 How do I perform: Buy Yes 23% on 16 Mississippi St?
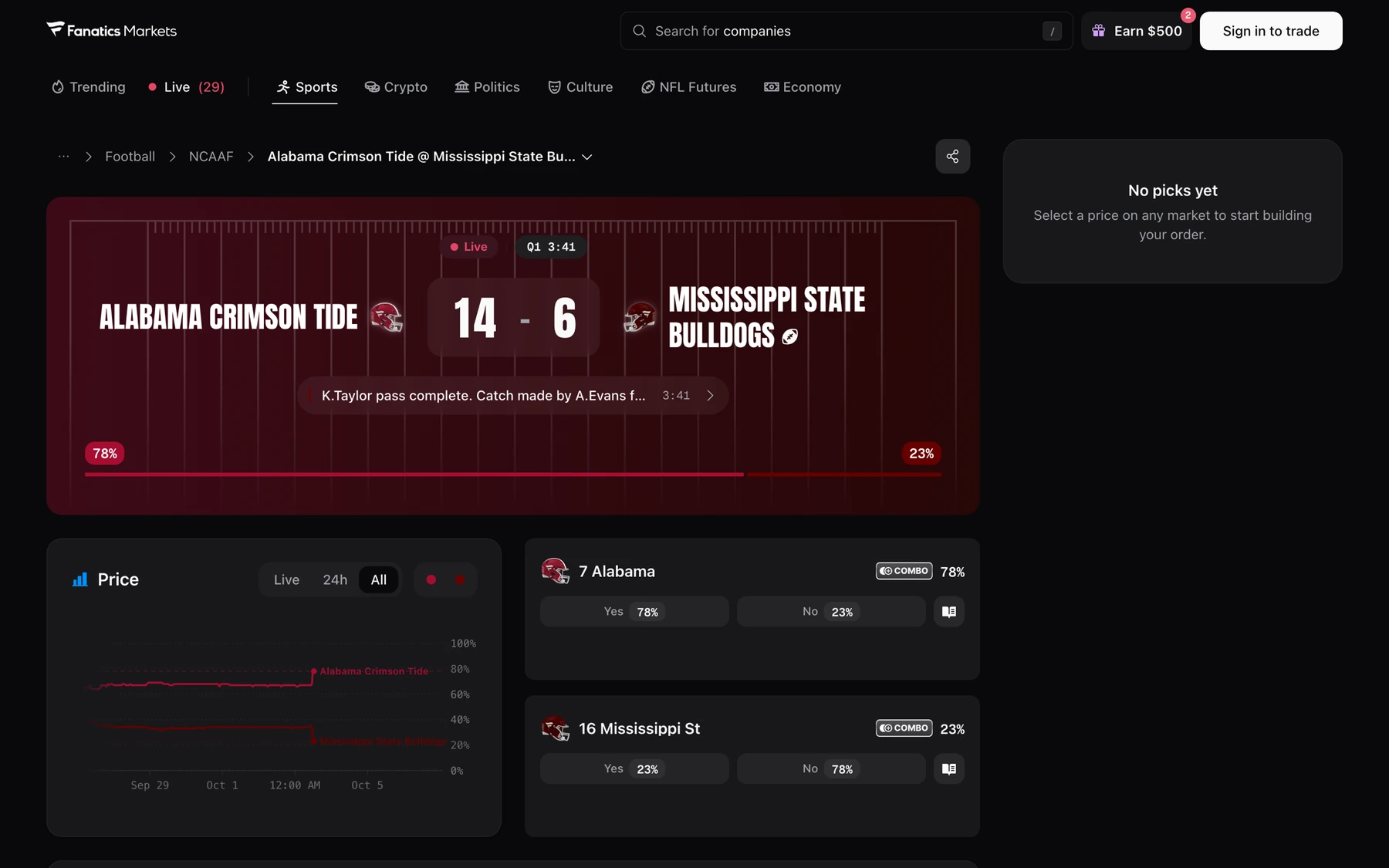634,769
